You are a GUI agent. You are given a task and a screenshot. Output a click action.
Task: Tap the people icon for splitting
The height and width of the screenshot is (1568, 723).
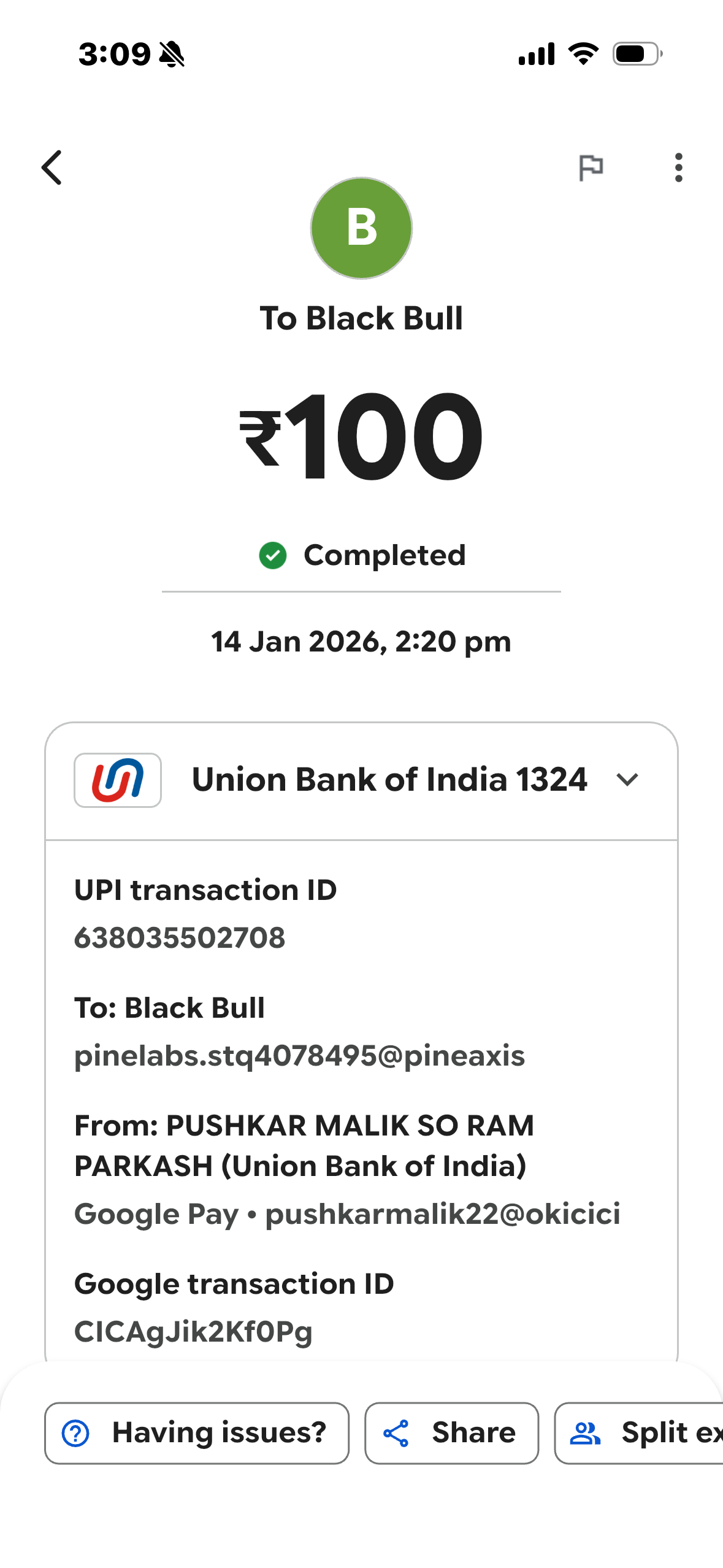click(585, 1433)
